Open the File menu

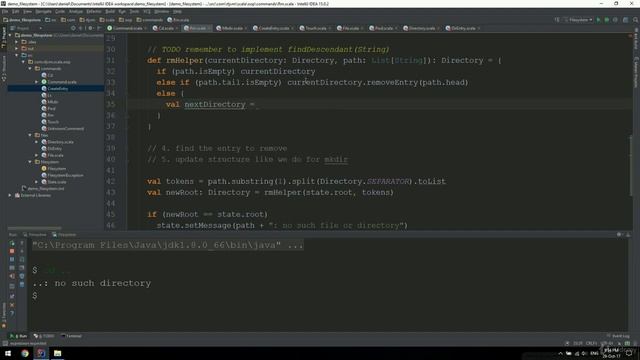pos(5,11)
